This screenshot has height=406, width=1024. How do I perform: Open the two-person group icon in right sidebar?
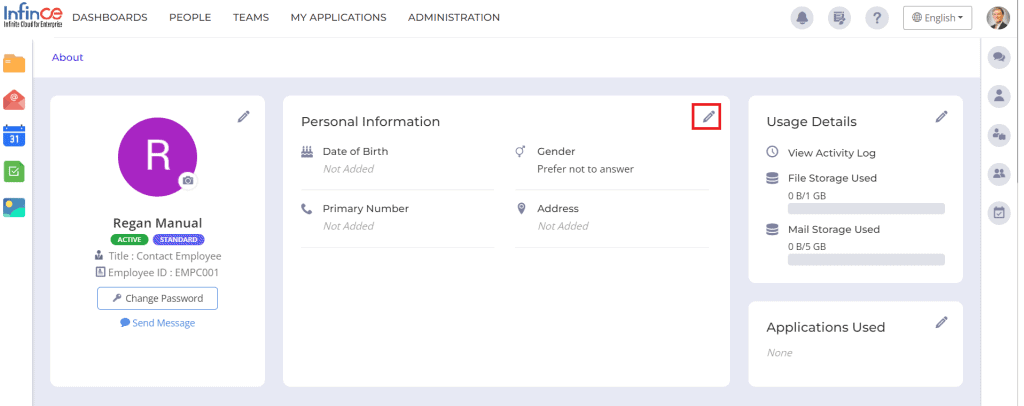(999, 174)
